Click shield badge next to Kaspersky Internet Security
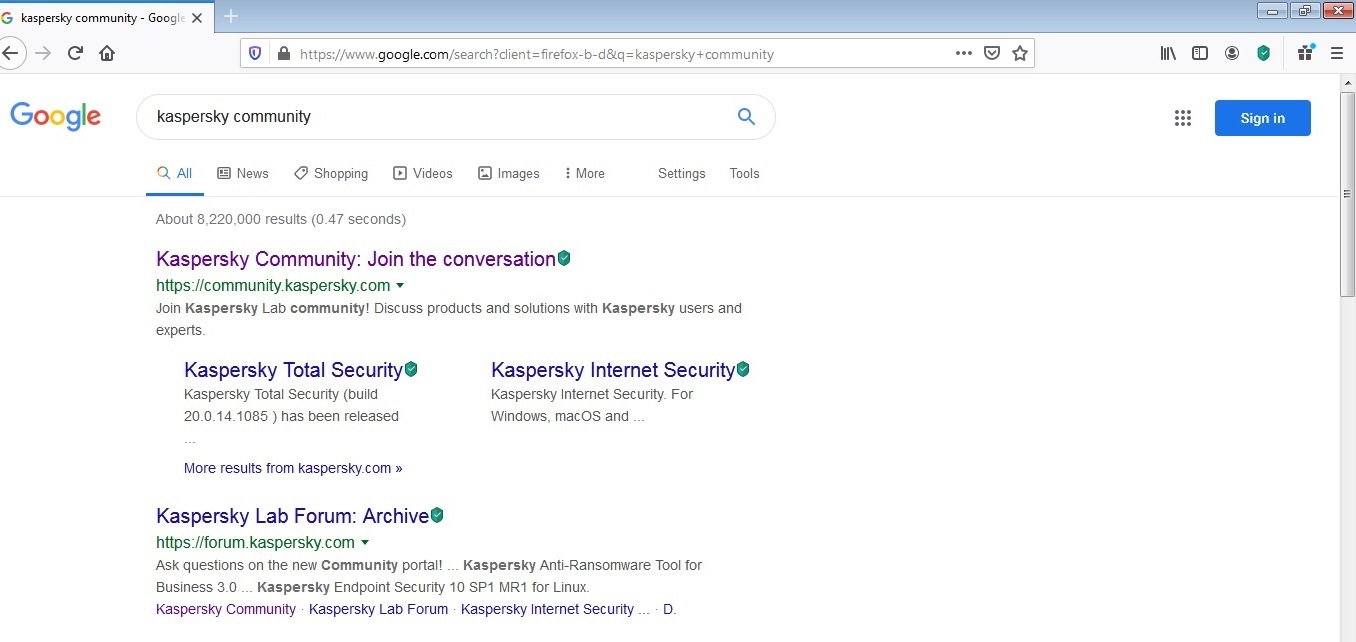The image size is (1356, 642). pos(743,370)
